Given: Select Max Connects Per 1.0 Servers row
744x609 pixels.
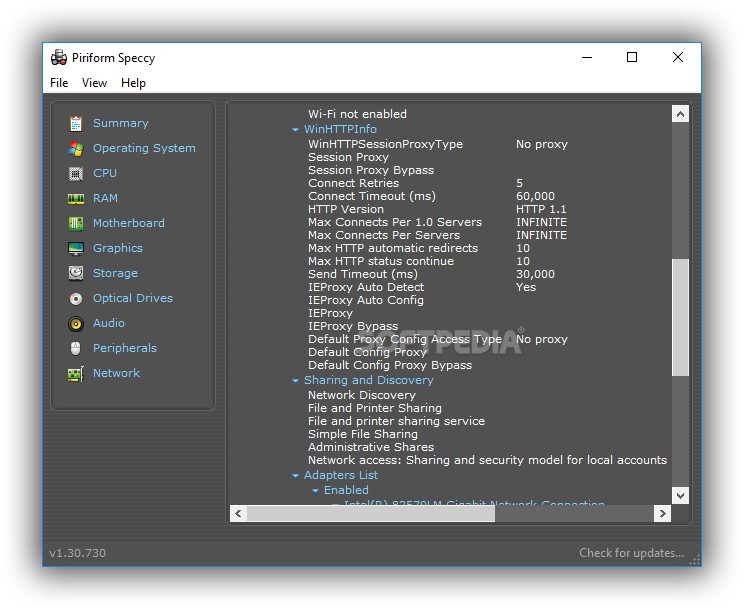Looking at the screenshot, I should [437, 222].
